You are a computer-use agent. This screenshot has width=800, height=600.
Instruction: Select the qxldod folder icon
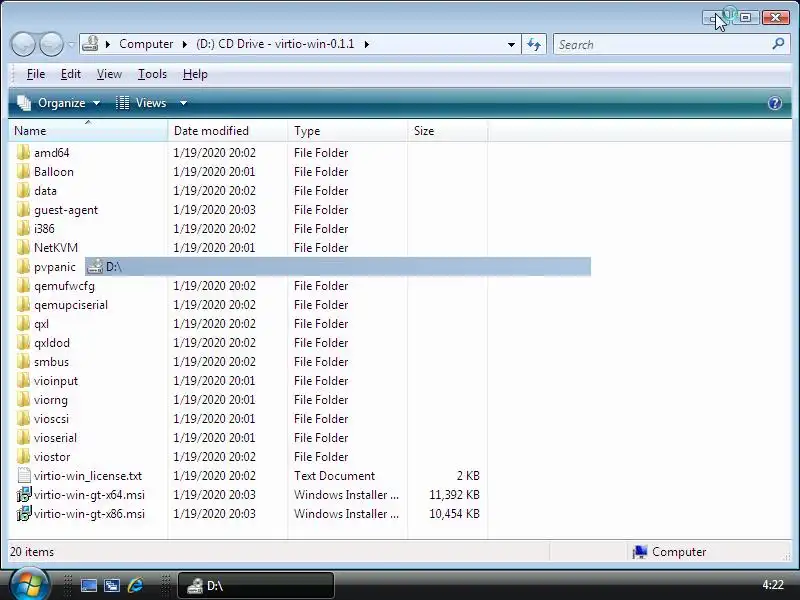[x=23, y=343]
